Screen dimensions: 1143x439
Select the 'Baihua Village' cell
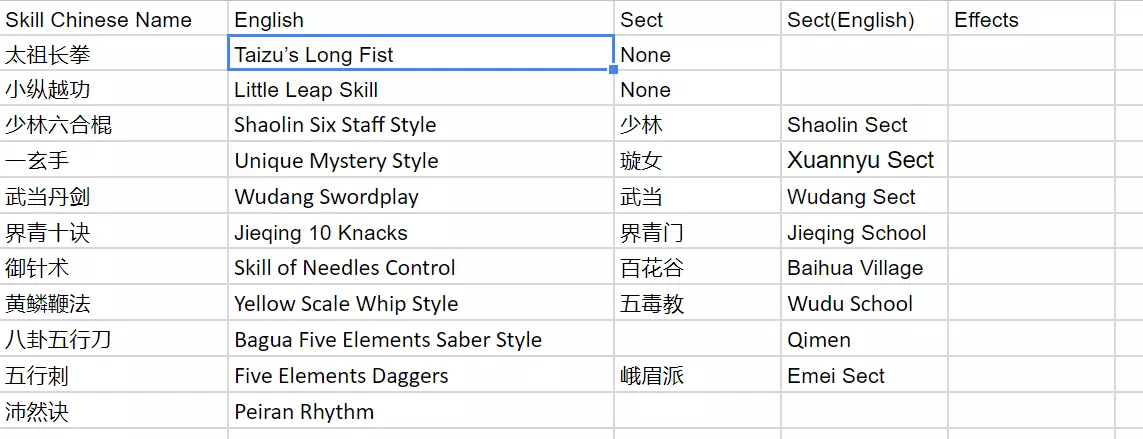click(855, 268)
